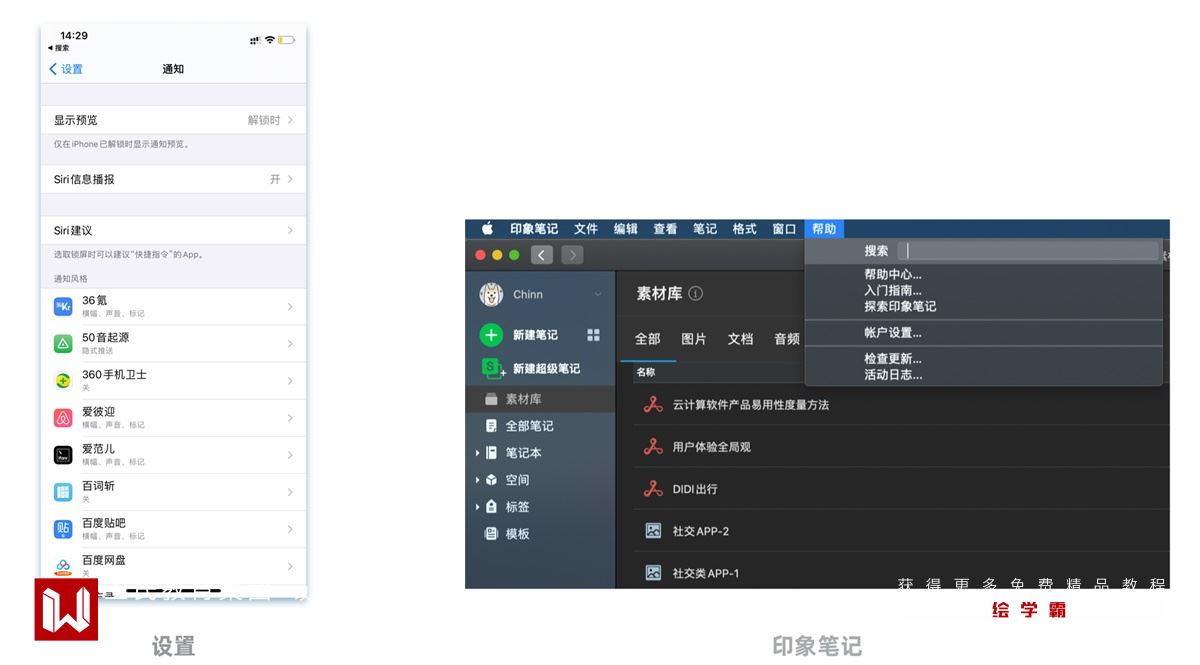Open 活动日志... from the help menu
1200x665 pixels.
click(x=893, y=375)
